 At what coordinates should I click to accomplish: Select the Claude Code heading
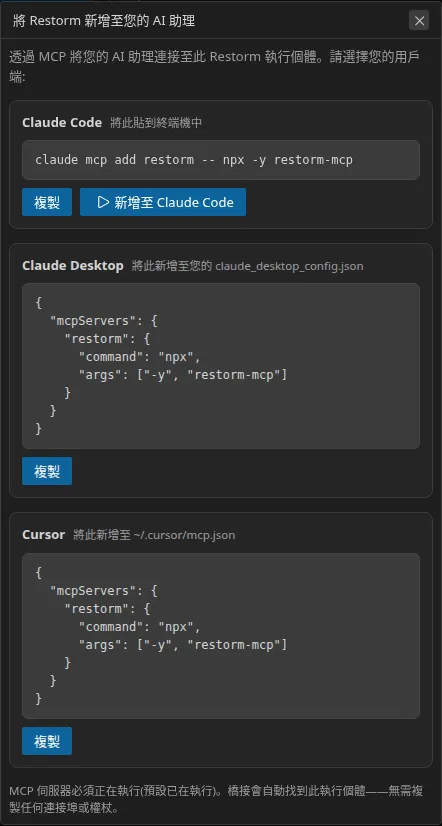pyautogui.click(x=62, y=123)
